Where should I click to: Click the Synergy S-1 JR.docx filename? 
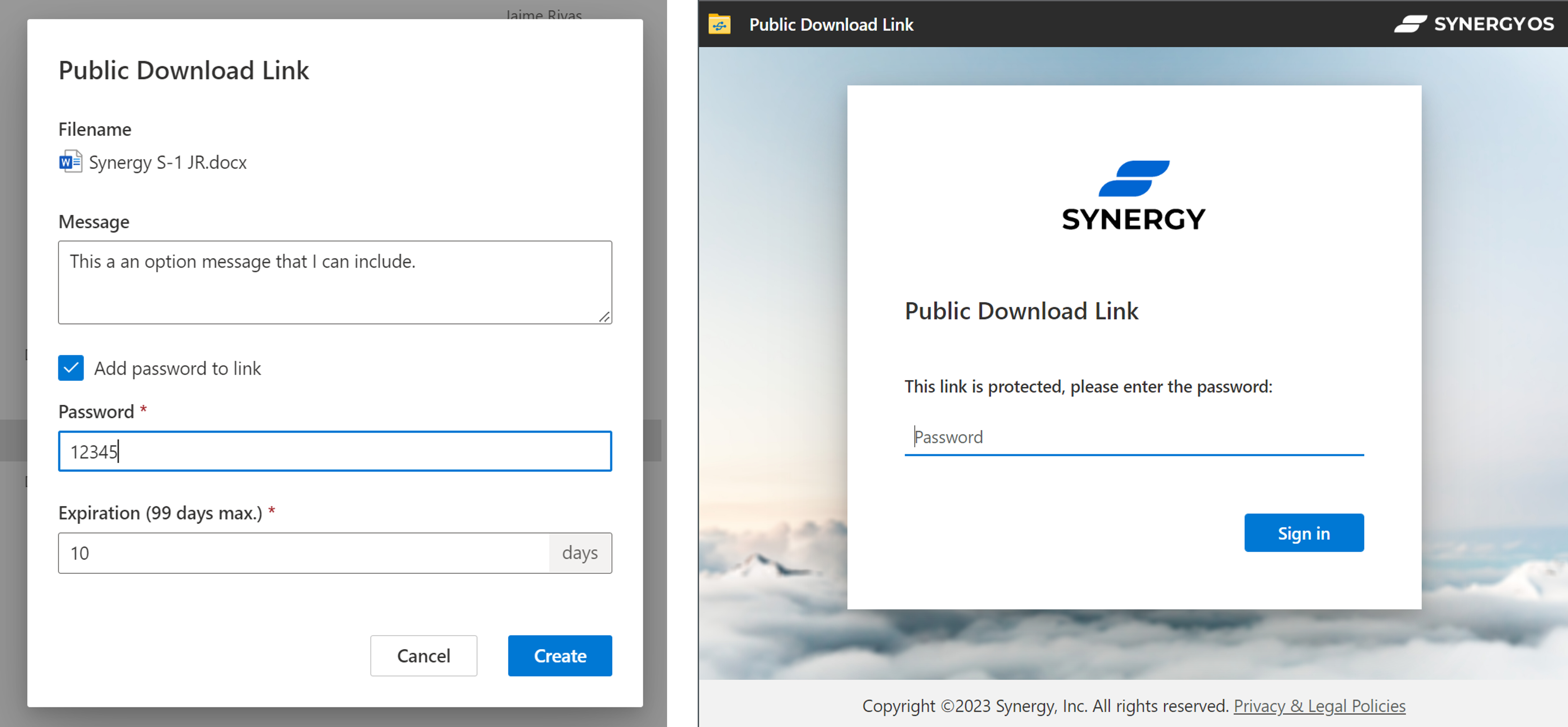click(x=168, y=162)
